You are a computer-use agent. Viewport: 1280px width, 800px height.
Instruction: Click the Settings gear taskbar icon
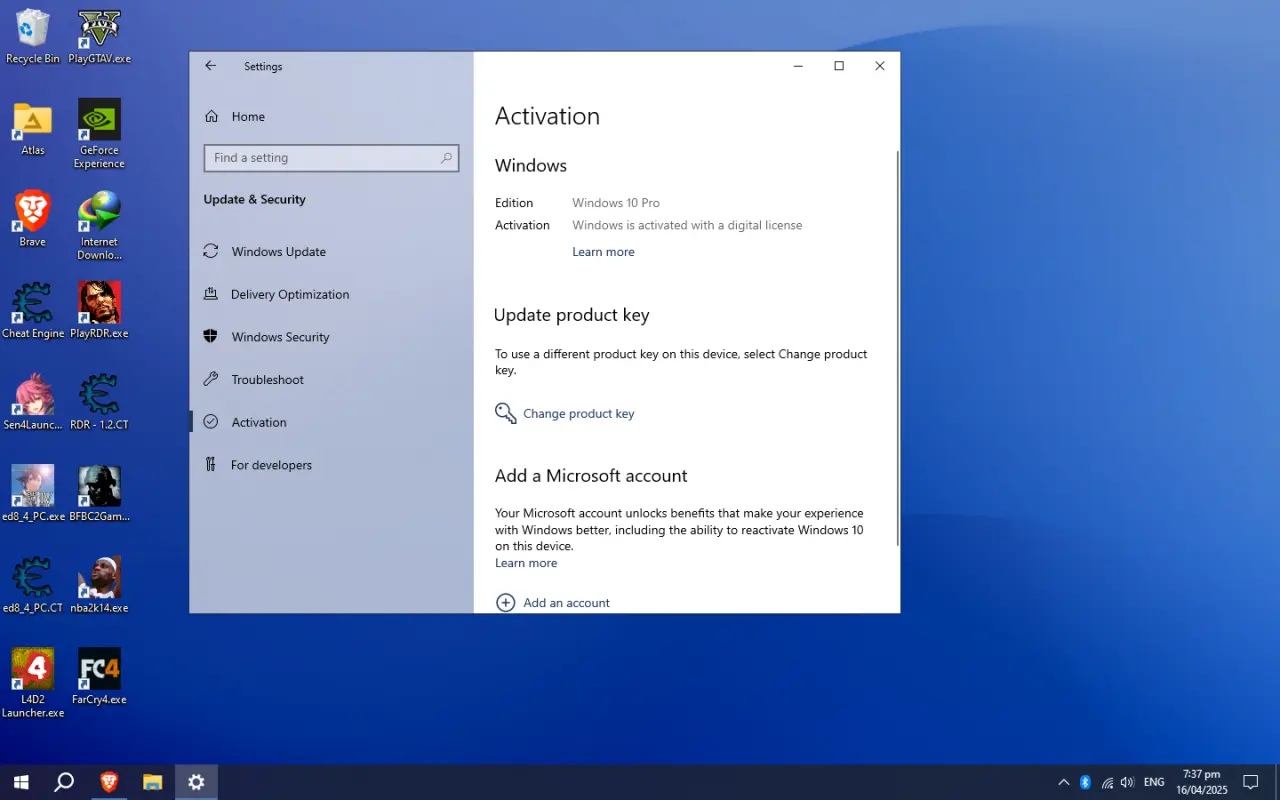196,782
